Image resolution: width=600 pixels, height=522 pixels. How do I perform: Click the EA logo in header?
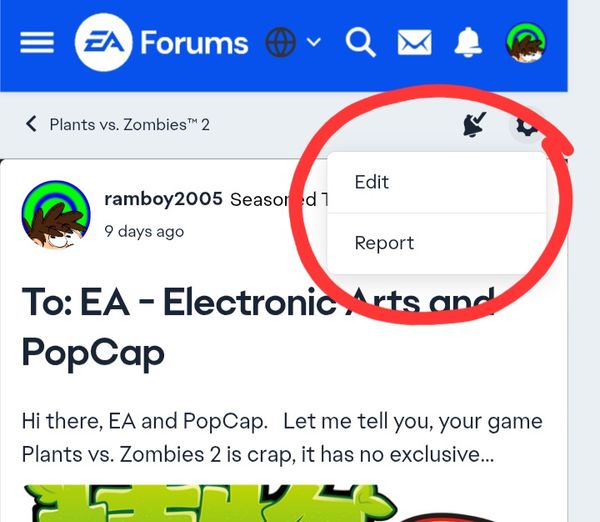pos(104,42)
